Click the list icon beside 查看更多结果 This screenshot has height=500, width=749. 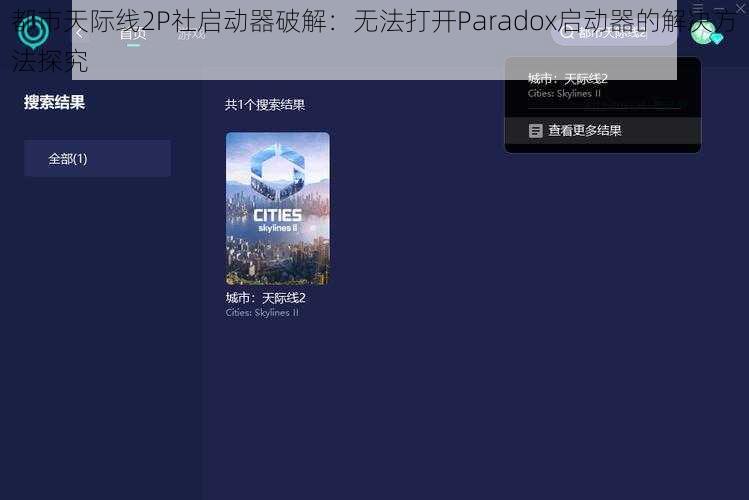pos(535,130)
